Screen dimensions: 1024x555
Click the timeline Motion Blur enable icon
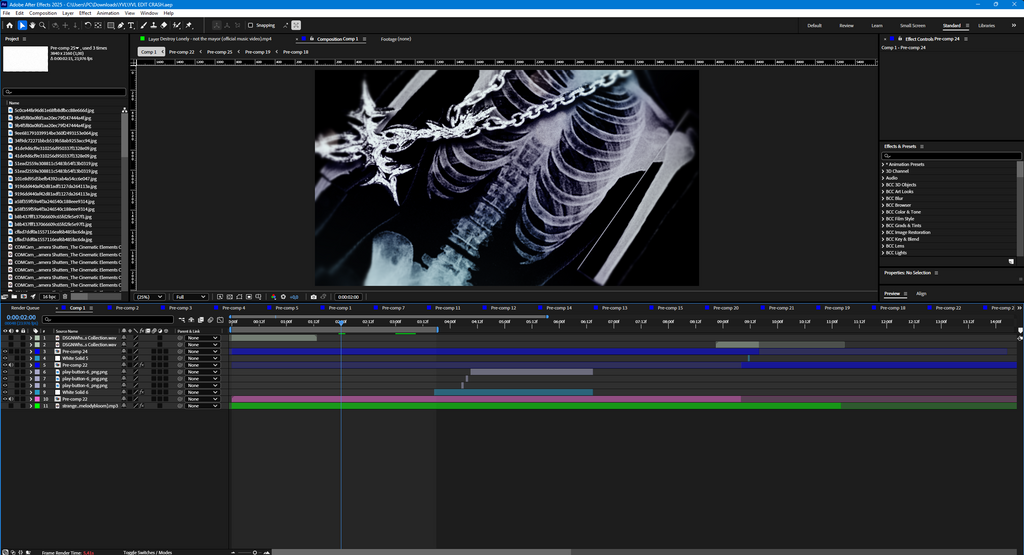coord(210,320)
